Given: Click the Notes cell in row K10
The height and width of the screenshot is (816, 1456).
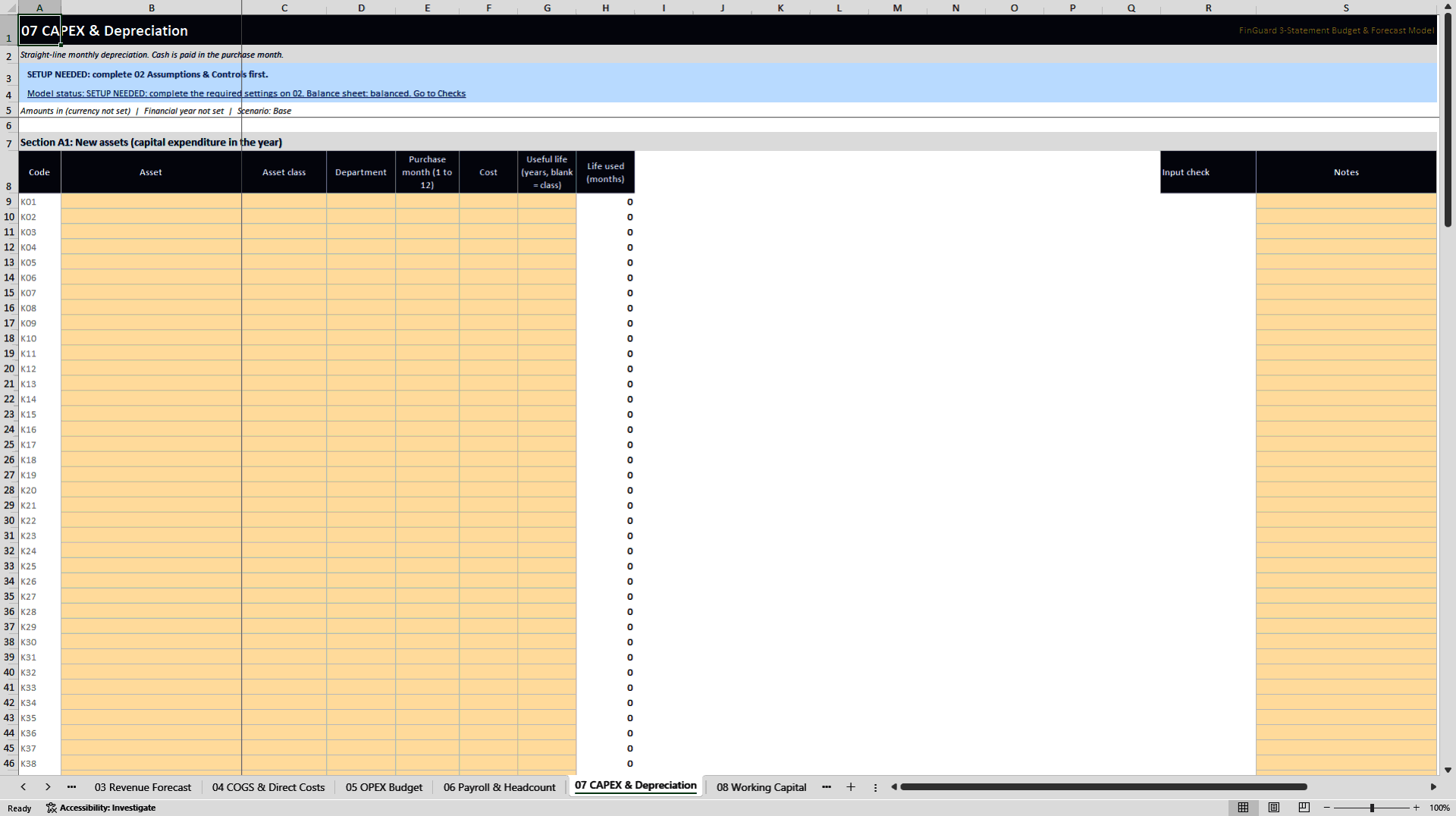Looking at the screenshot, I should 1346,338.
